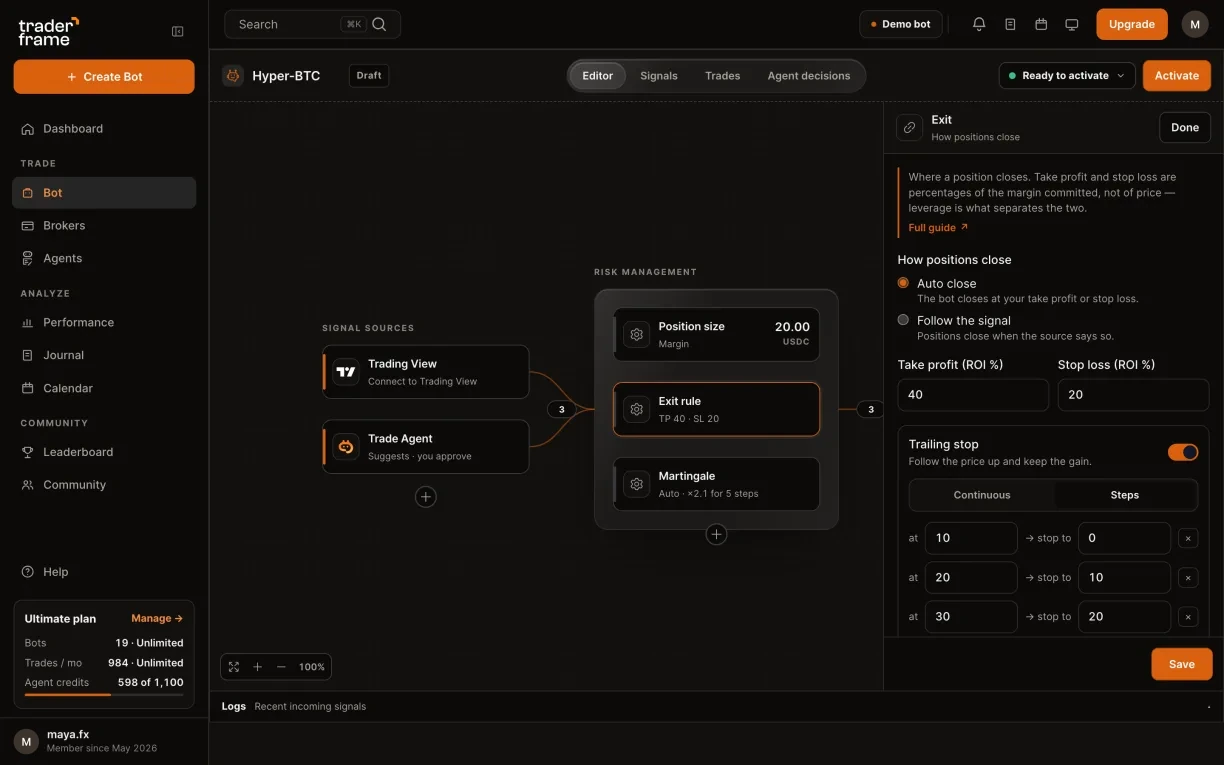Switch trailing stop mode to Continuous
1224x765 pixels.
(x=982, y=495)
